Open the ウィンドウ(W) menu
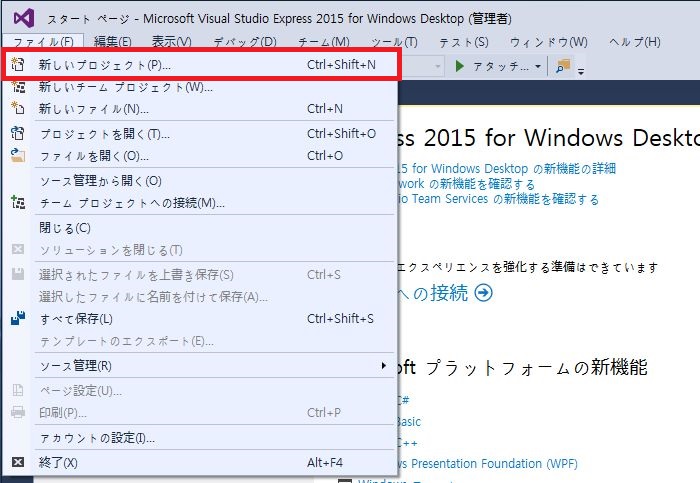 [x=549, y=42]
